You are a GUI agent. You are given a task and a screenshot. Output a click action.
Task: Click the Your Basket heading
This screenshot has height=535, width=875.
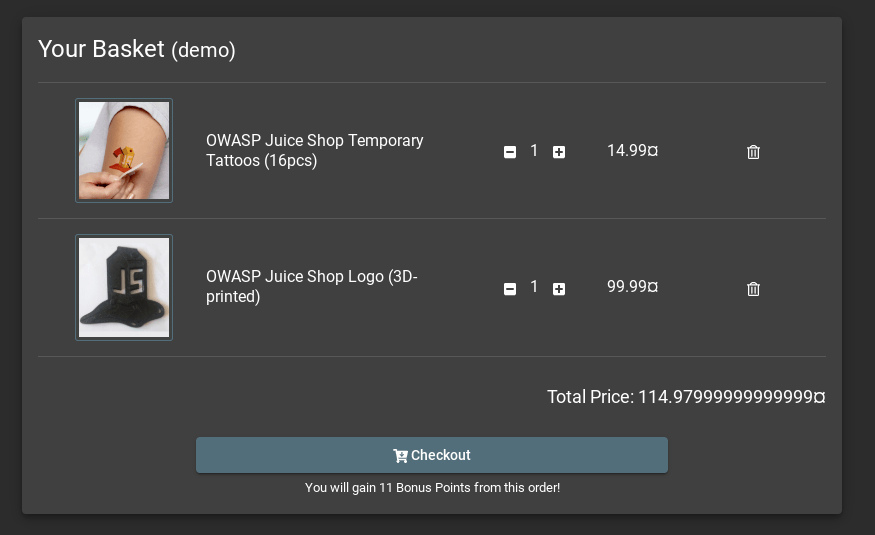(101, 49)
